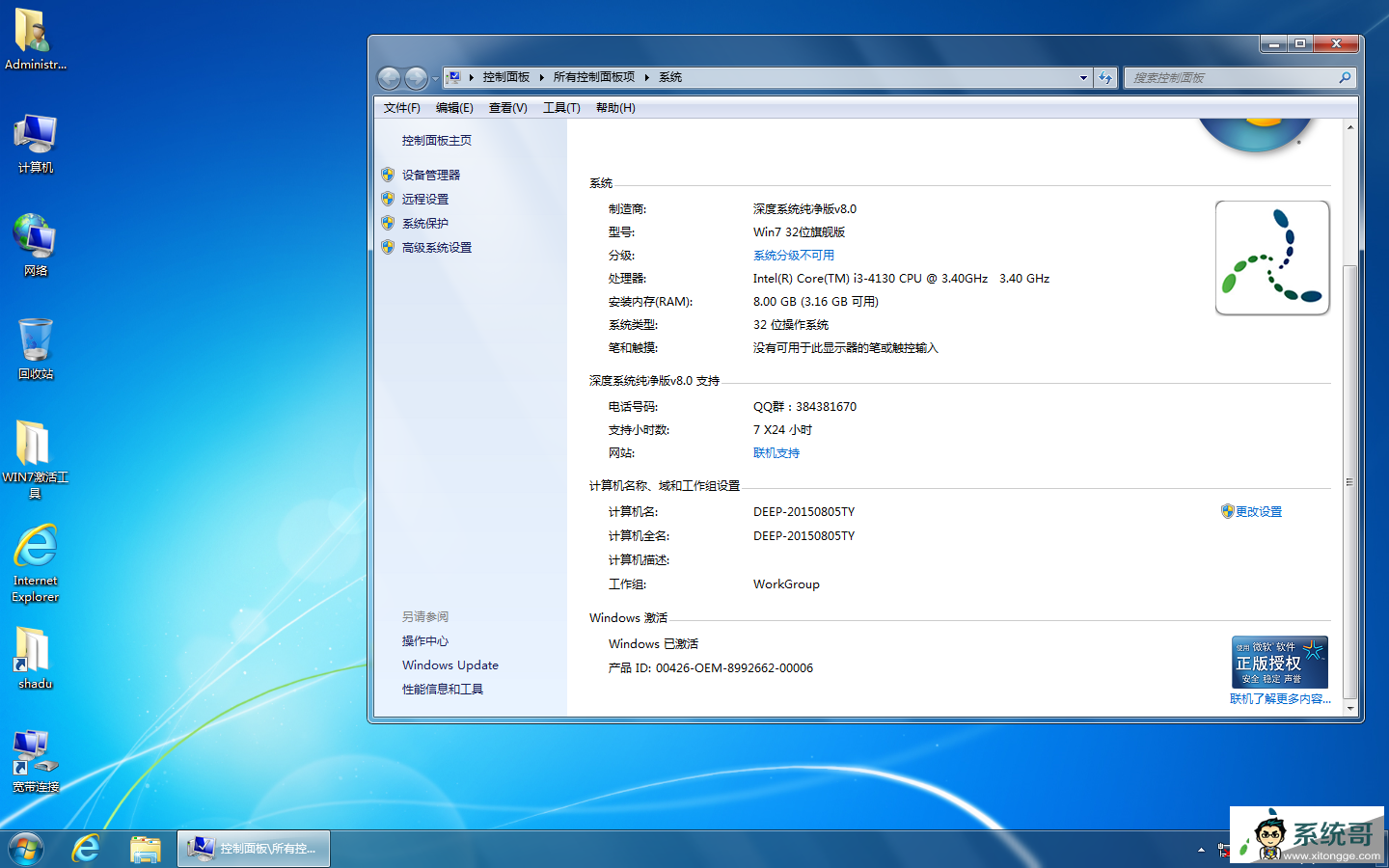Click the shield icon beside 远程设置
Viewport: 1389px width, 868px height.
(x=388, y=199)
